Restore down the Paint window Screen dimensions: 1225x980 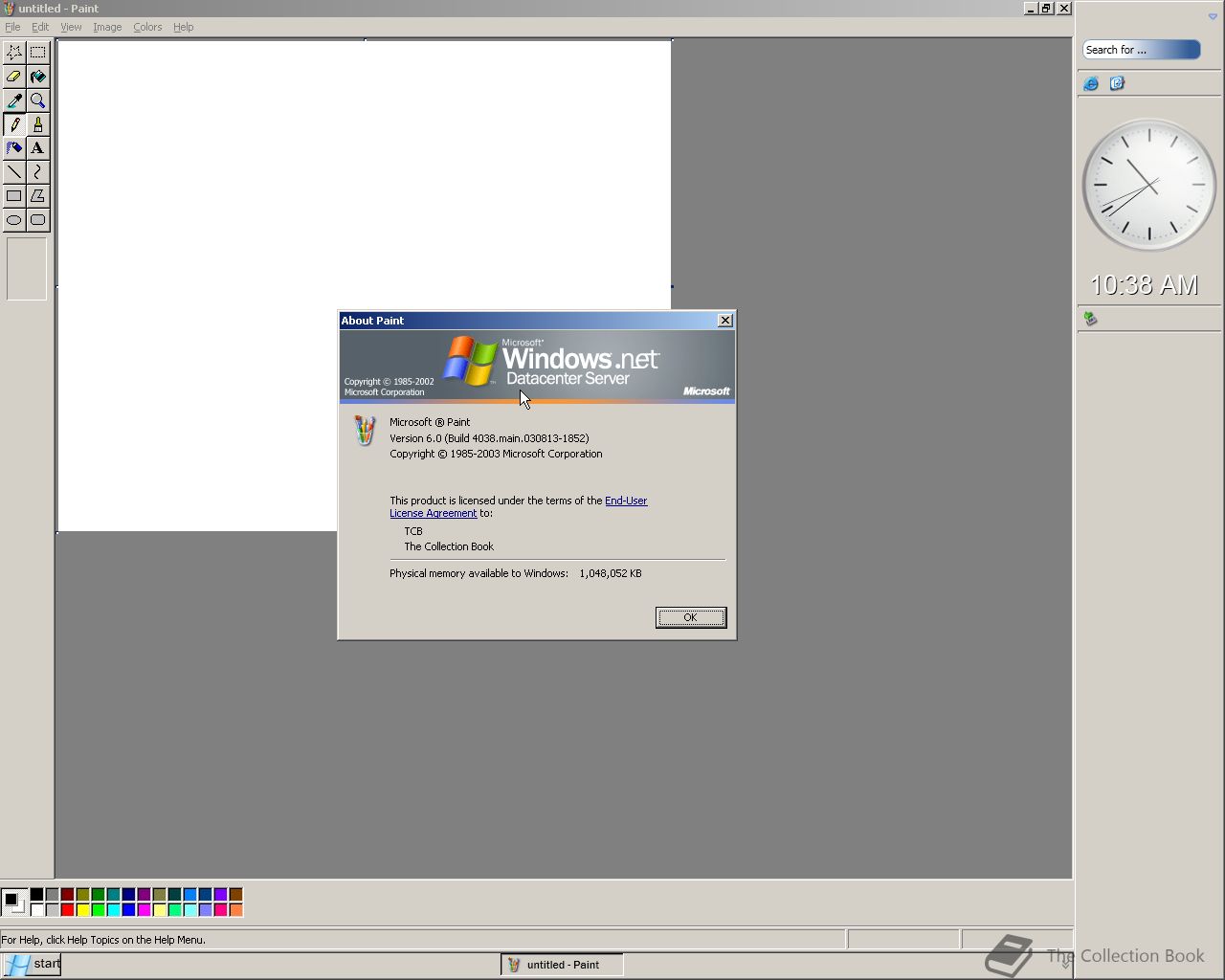pos(1047,8)
